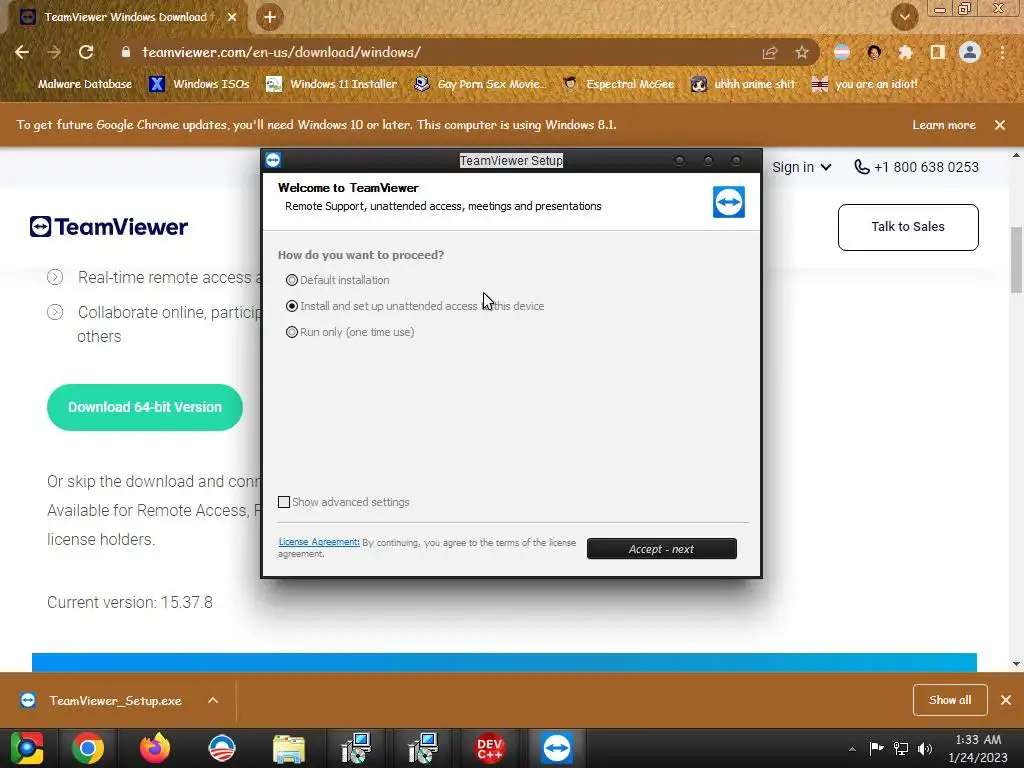This screenshot has width=1024, height=768.
Task: Open the volume speaker tray icon
Action: click(925, 748)
